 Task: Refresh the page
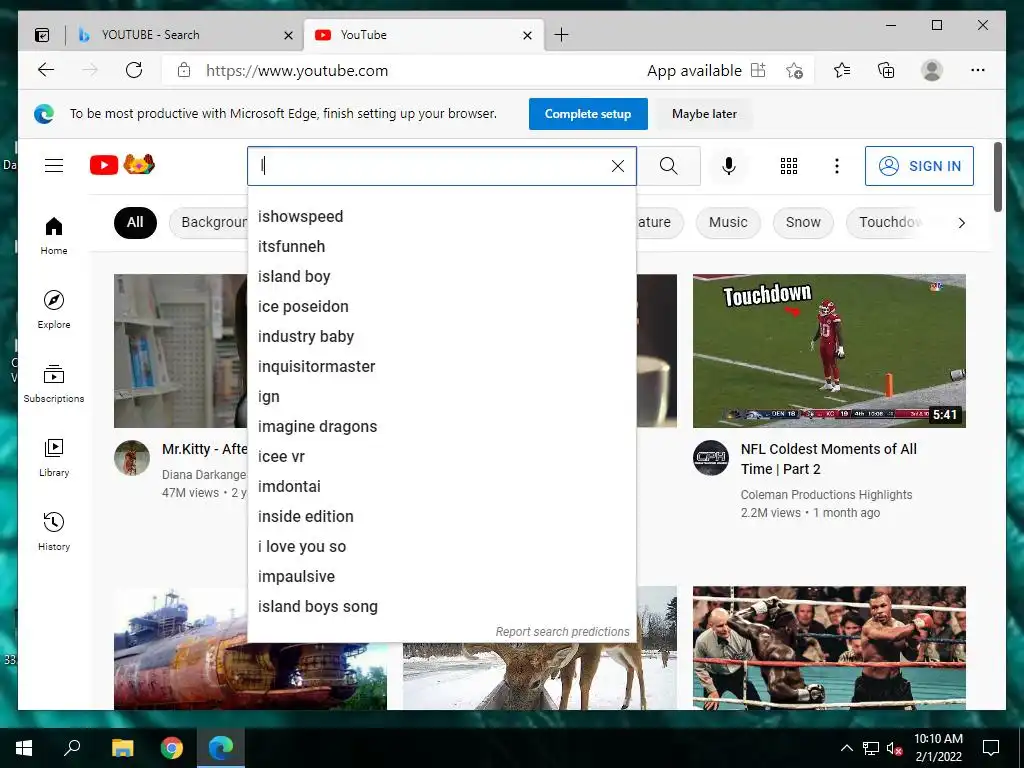coord(134,70)
